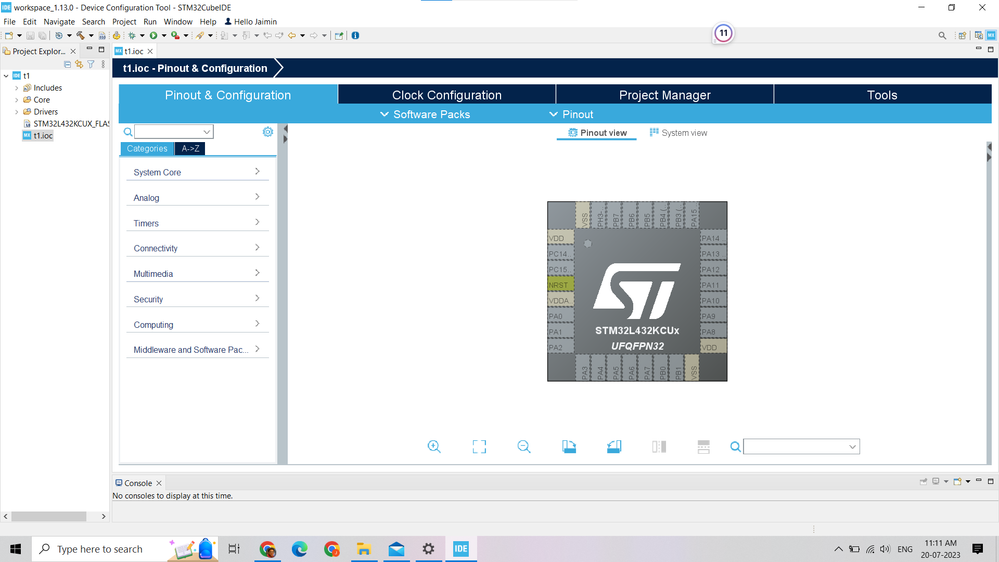This screenshot has height=562, width=999.
Task: Open the Project Explorer filter icon
Action: [91, 64]
